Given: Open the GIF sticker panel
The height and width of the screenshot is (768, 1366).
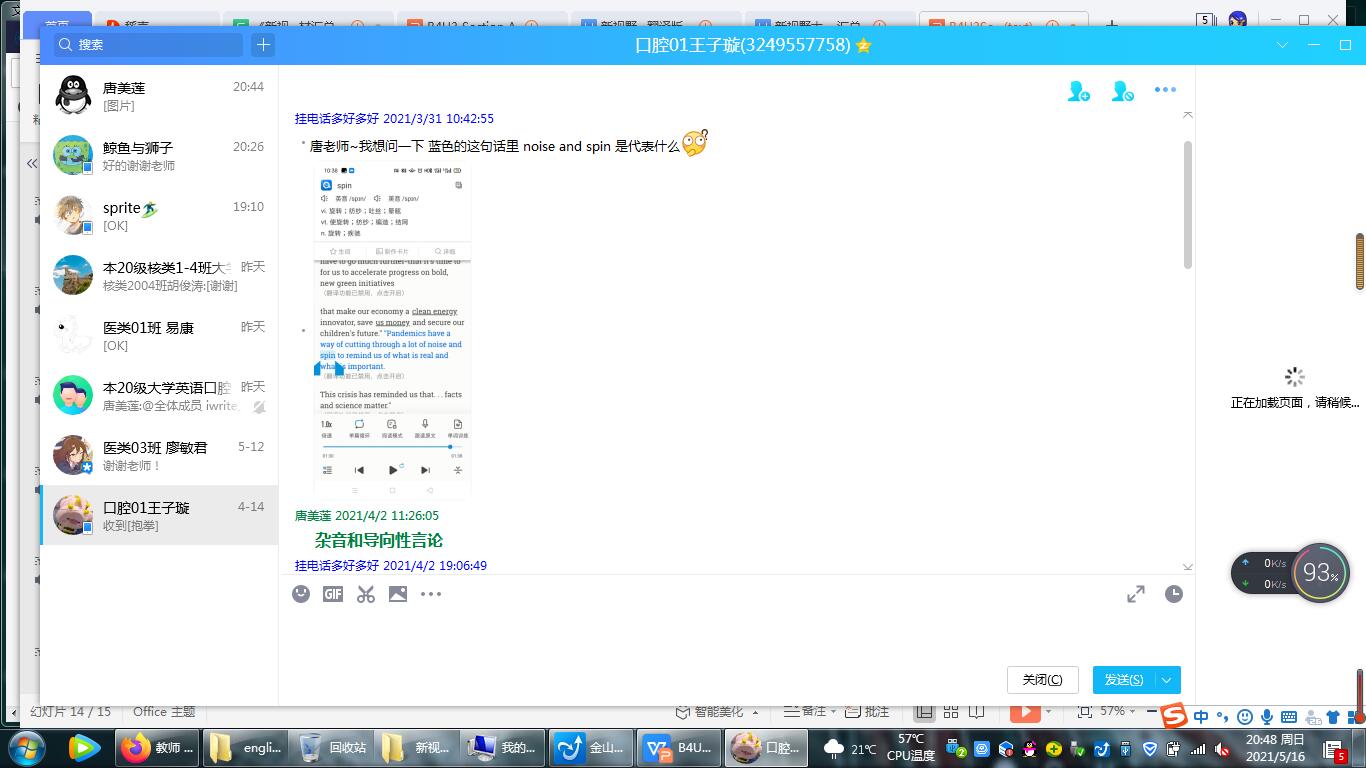Looking at the screenshot, I should tap(333, 594).
